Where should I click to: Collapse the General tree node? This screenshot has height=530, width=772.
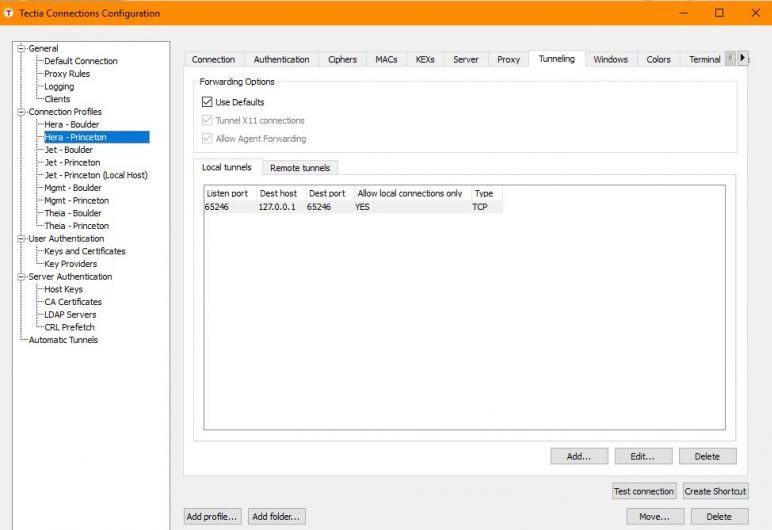coord(21,48)
